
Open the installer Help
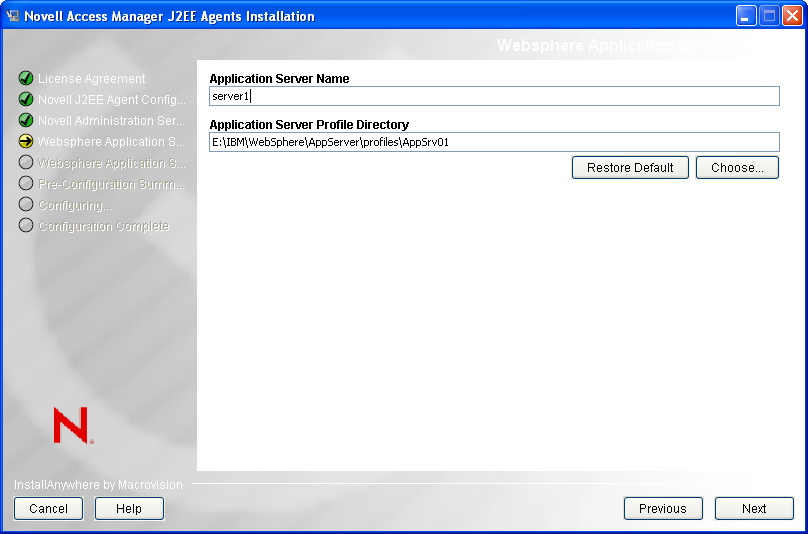(129, 509)
